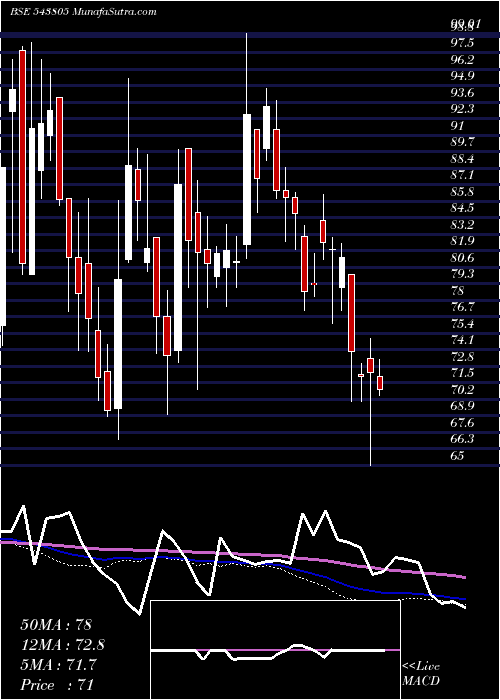Click the 68.9 price axis label
Image resolution: width=500 pixels, height=700 pixels.
point(462,406)
